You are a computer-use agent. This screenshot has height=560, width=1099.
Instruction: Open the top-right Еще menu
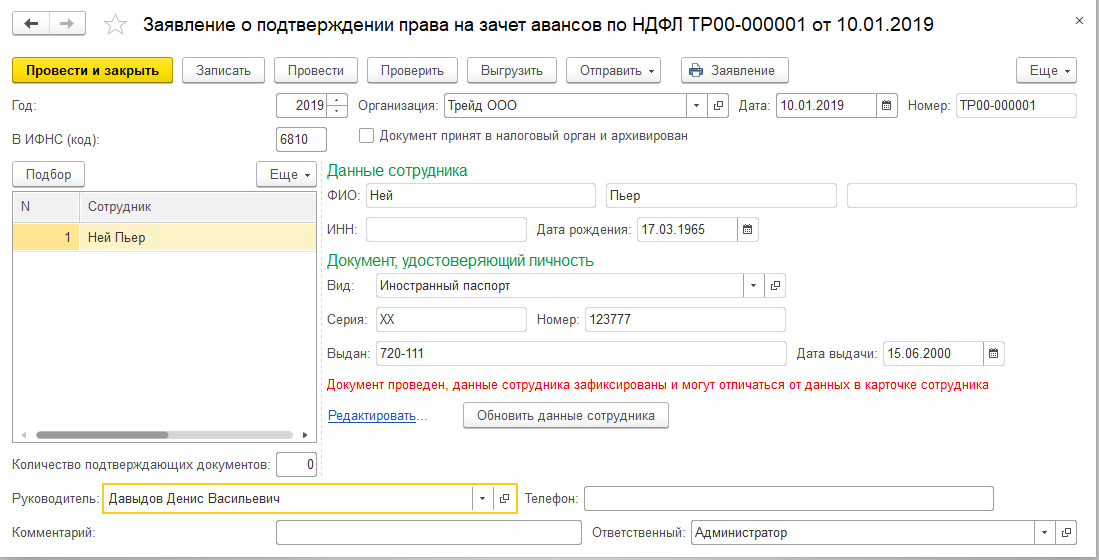click(x=1046, y=71)
